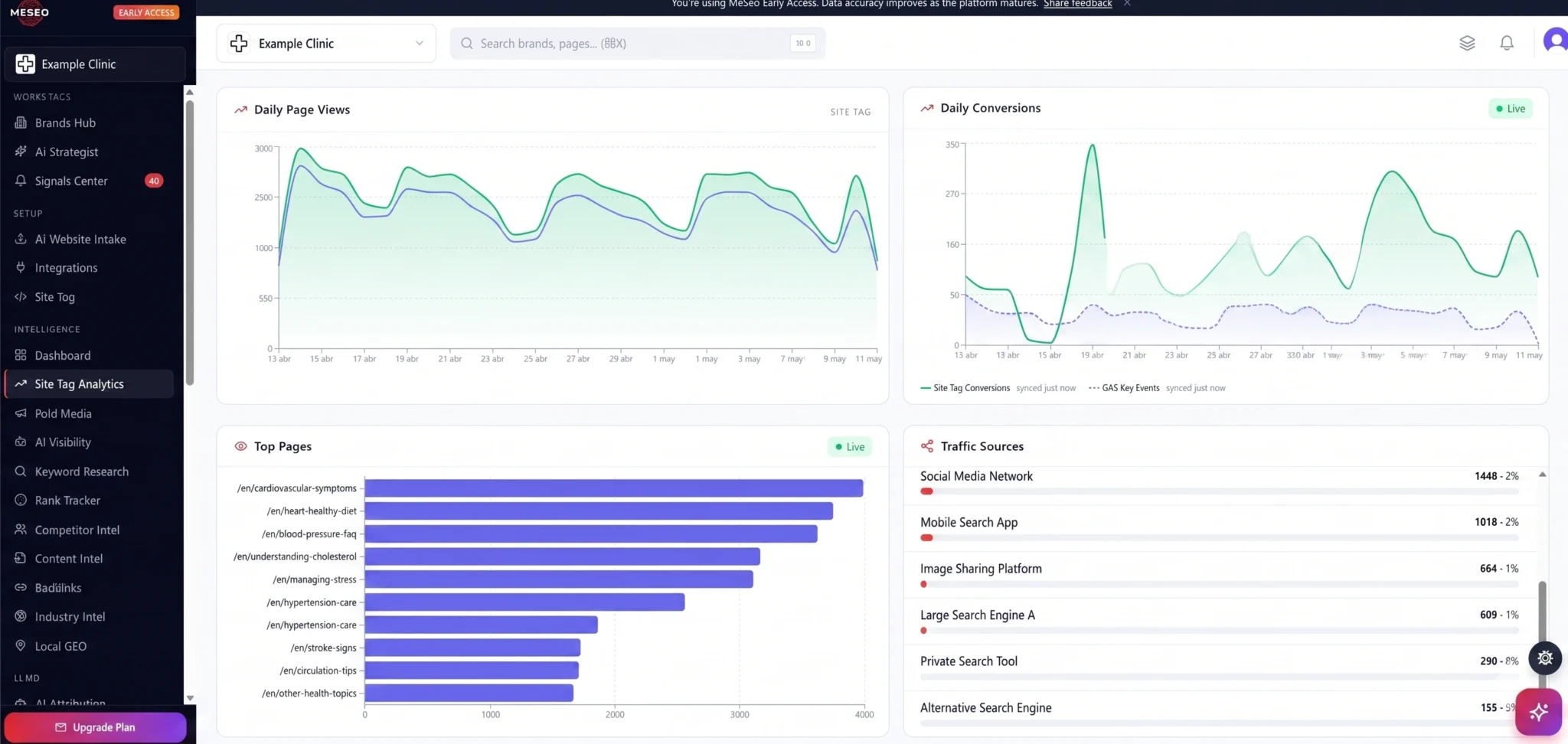The image size is (1568, 744).
Task: Click the Integrations plug icon
Action: click(x=21, y=267)
